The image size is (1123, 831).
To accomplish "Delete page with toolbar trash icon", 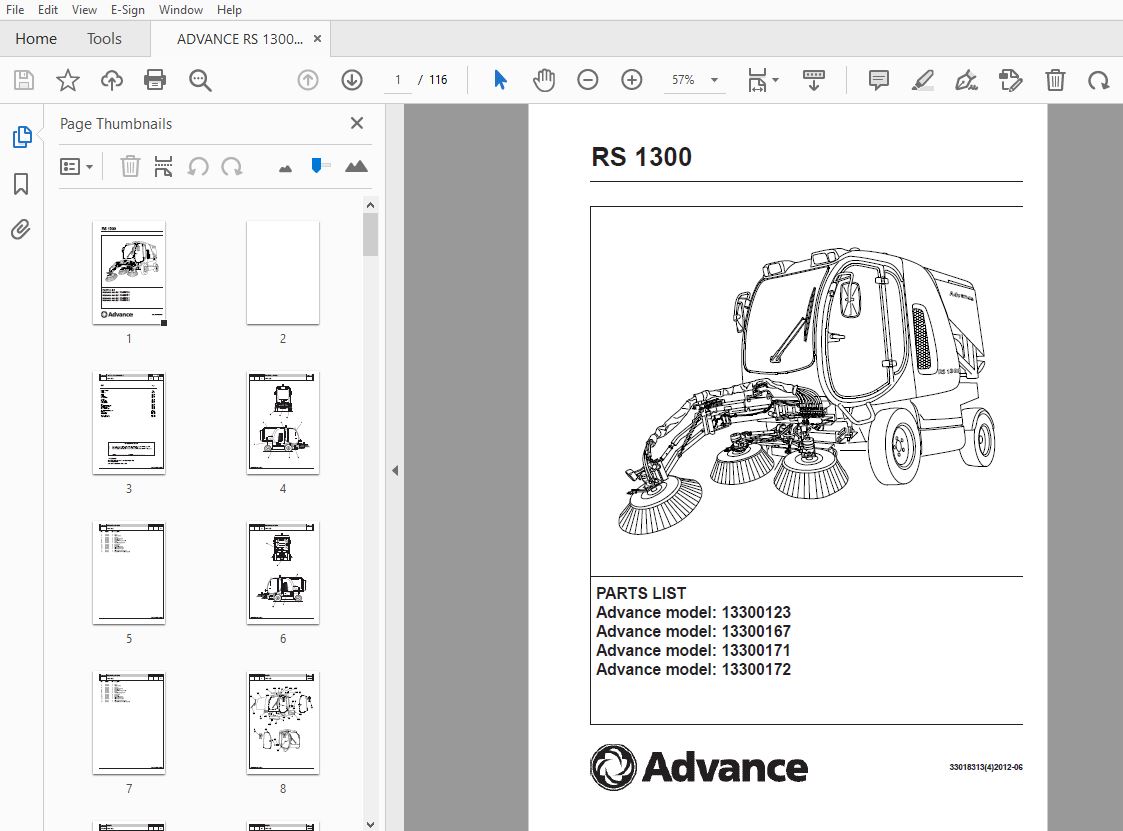I will [1055, 80].
